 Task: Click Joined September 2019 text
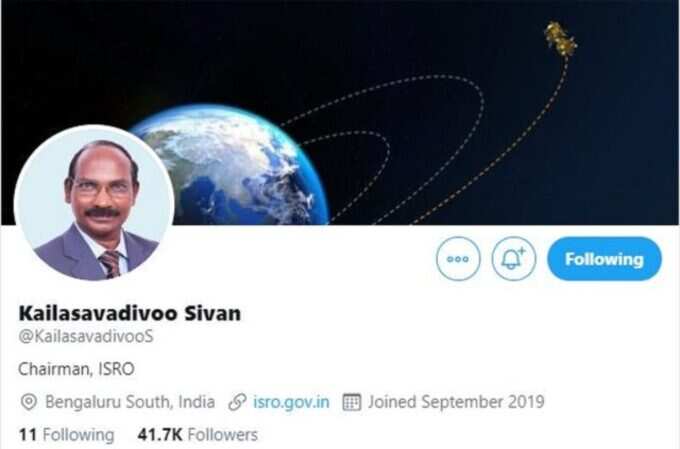coord(456,402)
